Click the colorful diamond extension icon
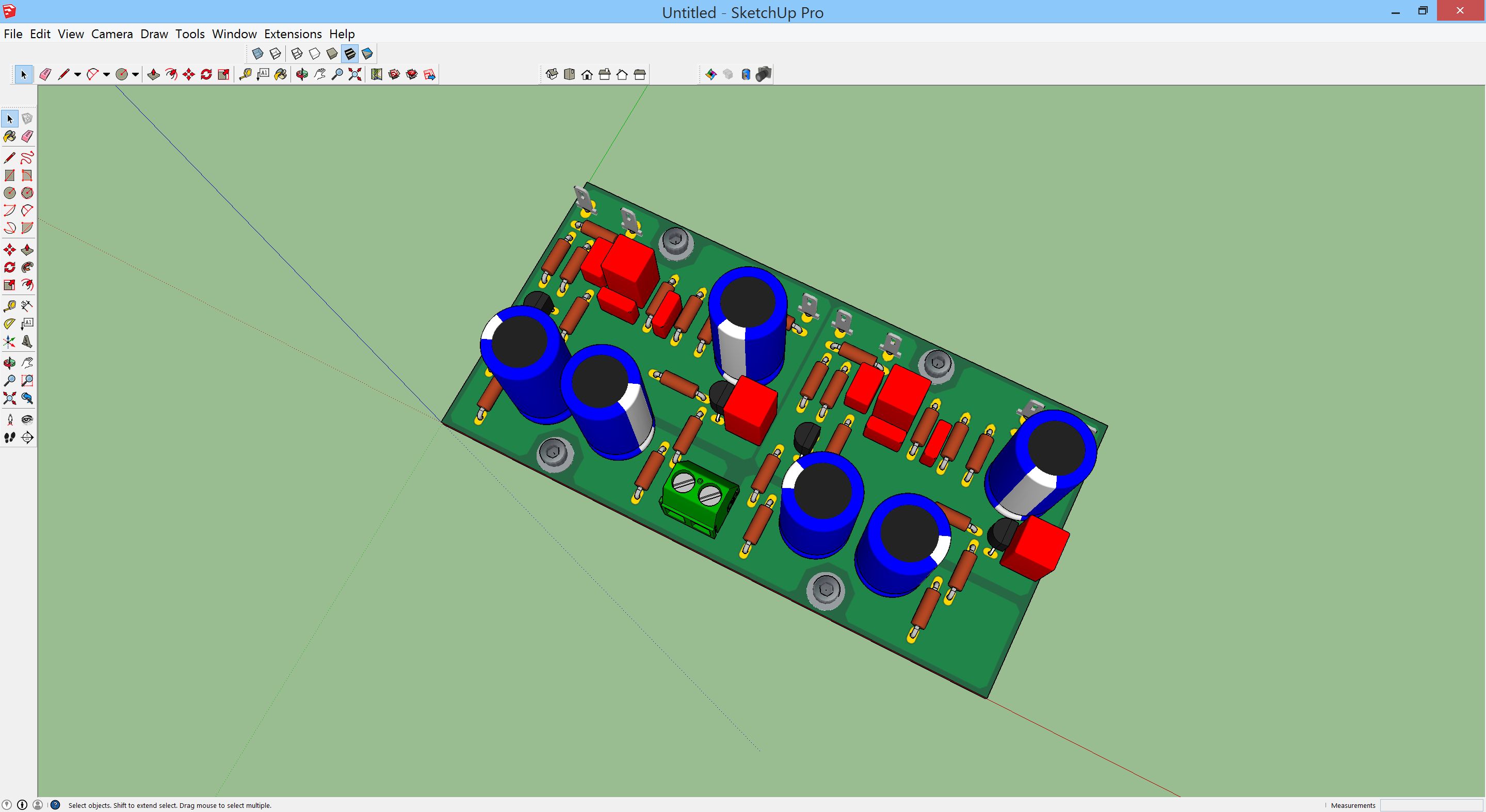Image resolution: width=1486 pixels, height=812 pixels. pyautogui.click(x=710, y=74)
